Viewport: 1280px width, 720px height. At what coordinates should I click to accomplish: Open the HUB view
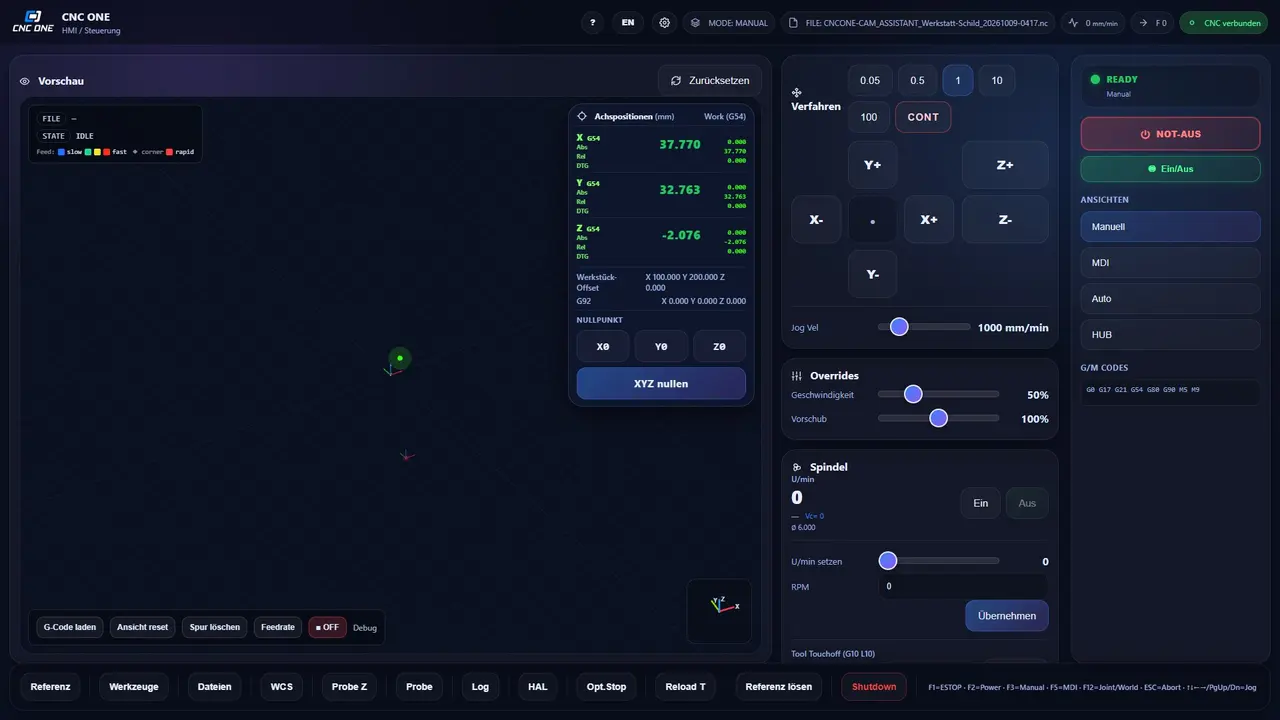[1170, 335]
